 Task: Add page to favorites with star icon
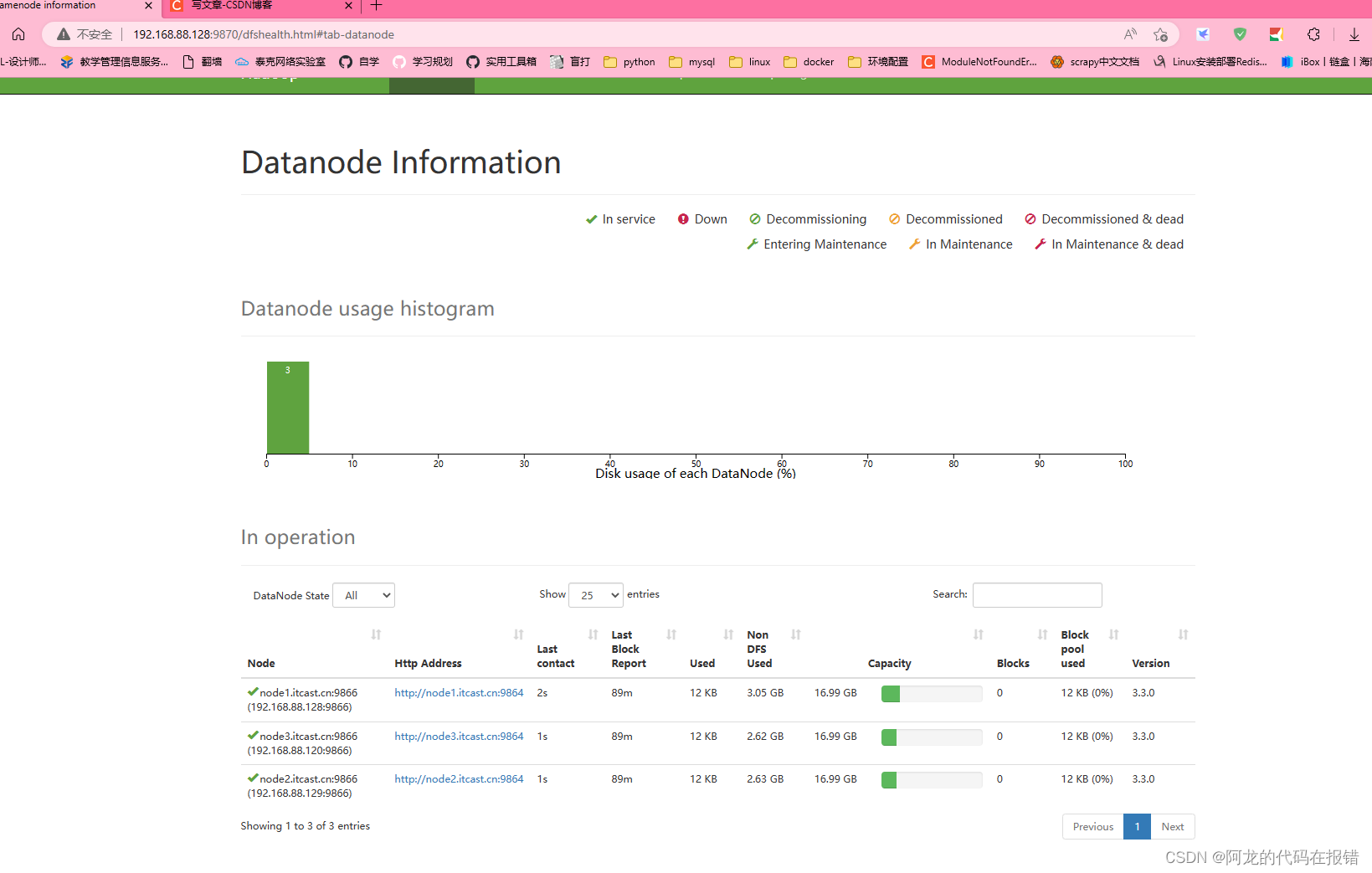point(1160,34)
